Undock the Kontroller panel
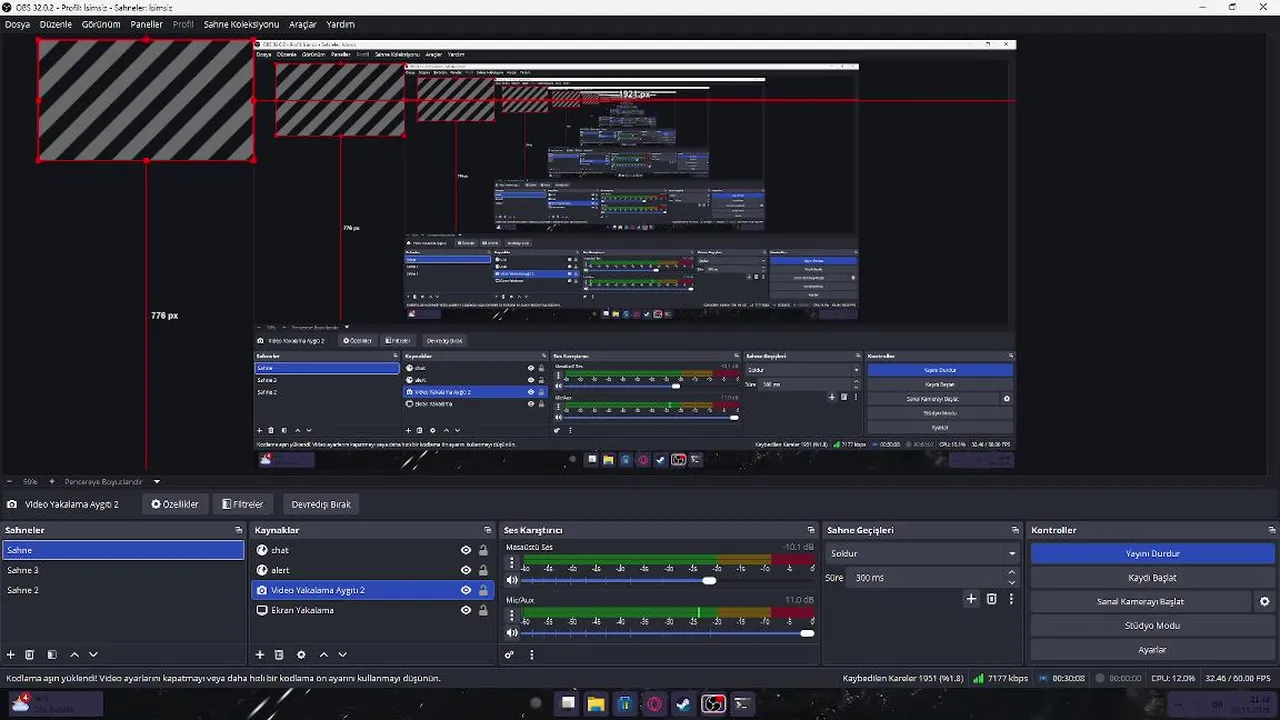The image size is (1280, 720). [x=1272, y=530]
